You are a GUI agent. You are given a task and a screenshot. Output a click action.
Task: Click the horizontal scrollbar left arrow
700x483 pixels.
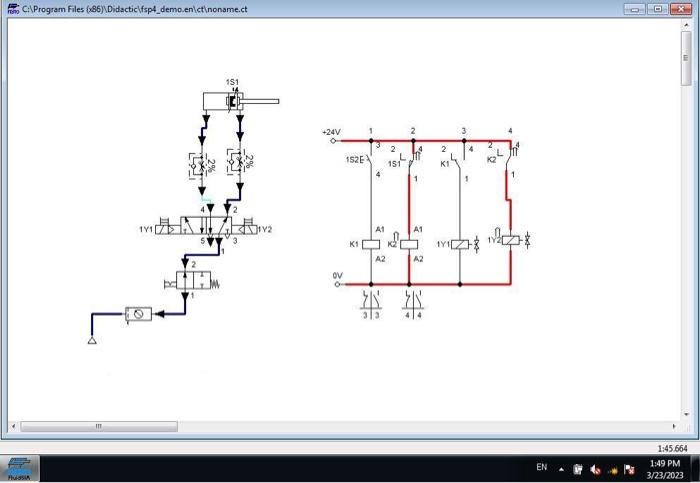click(x=13, y=426)
